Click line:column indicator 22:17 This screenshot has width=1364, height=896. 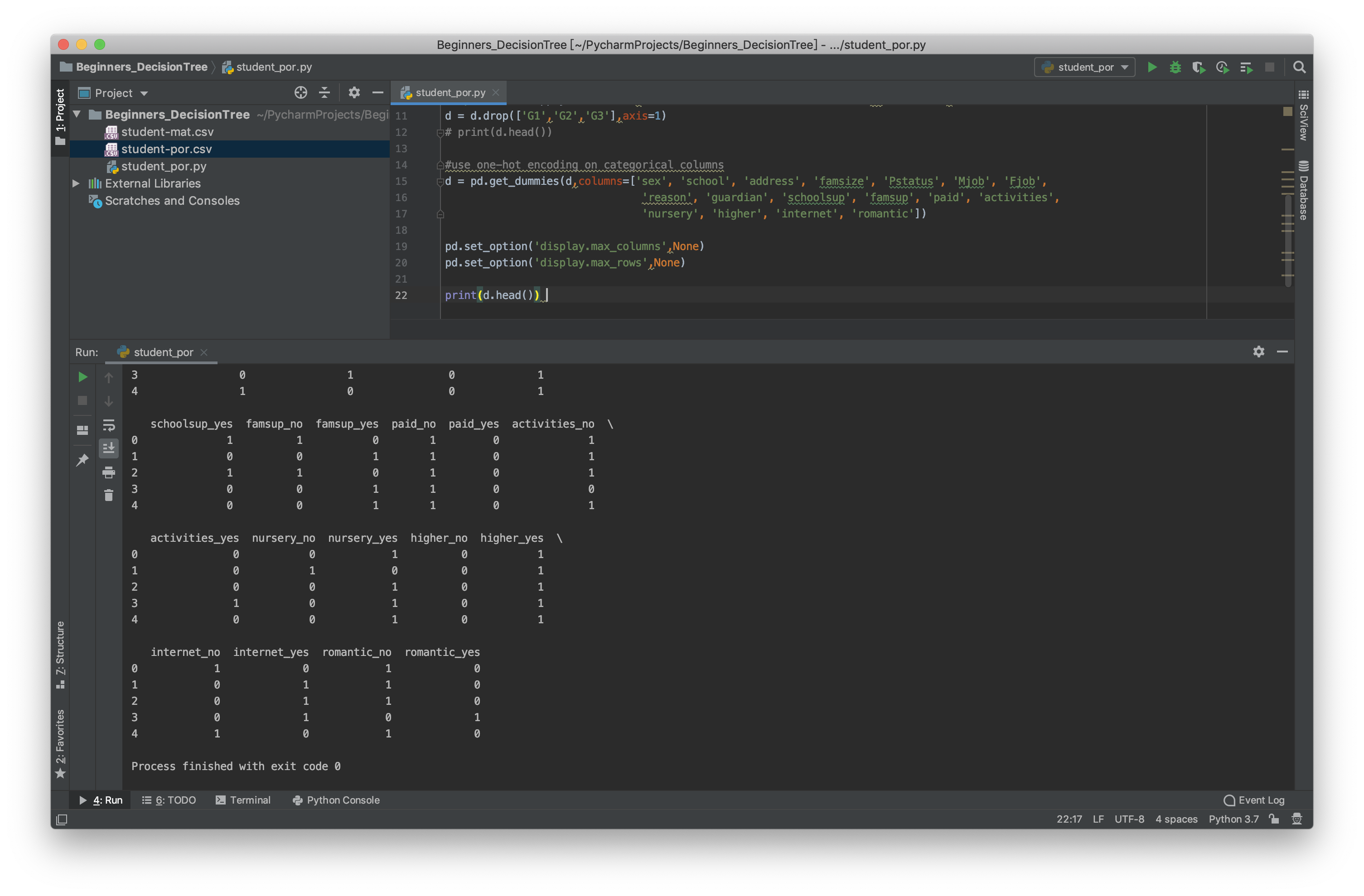pyautogui.click(x=1069, y=819)
